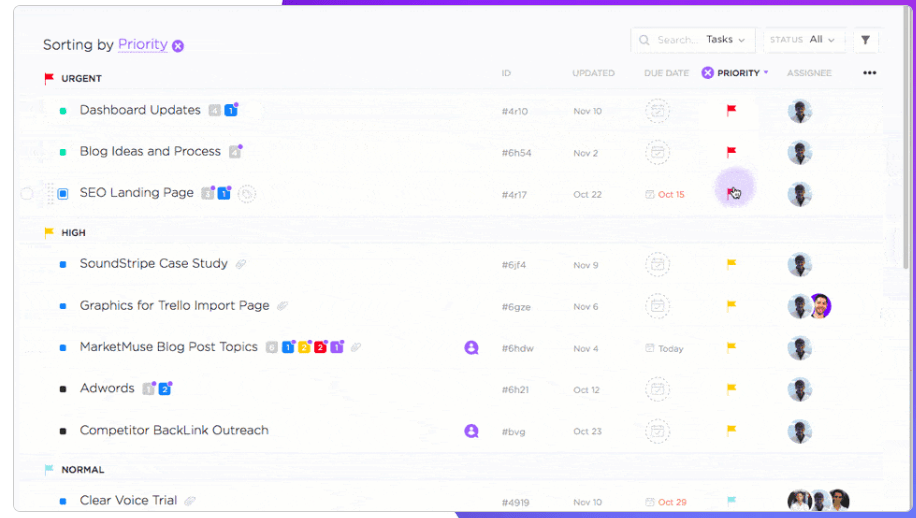Sort by the DUE DATE column header
This screenshot has height=518, width=916.
click(667, 73)
